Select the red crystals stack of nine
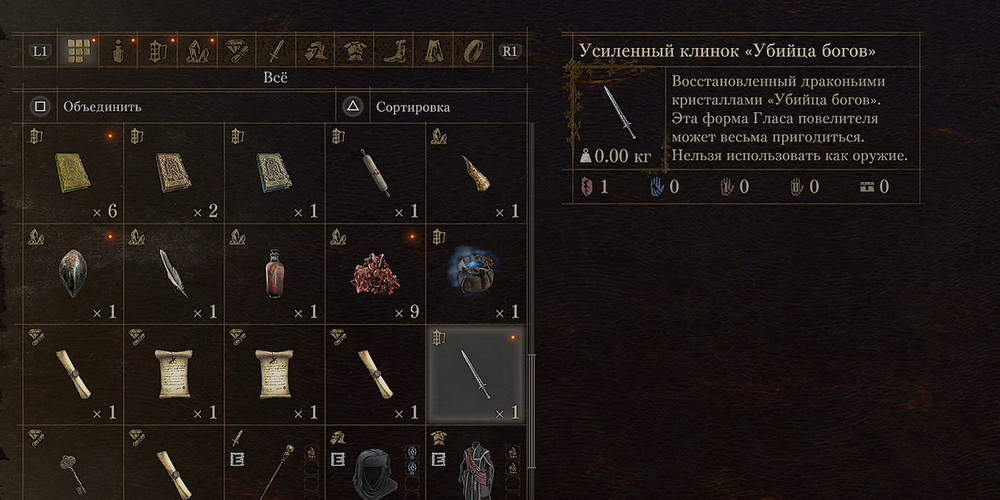Viewport: 1000px width, 500px height. pos(376,274)
